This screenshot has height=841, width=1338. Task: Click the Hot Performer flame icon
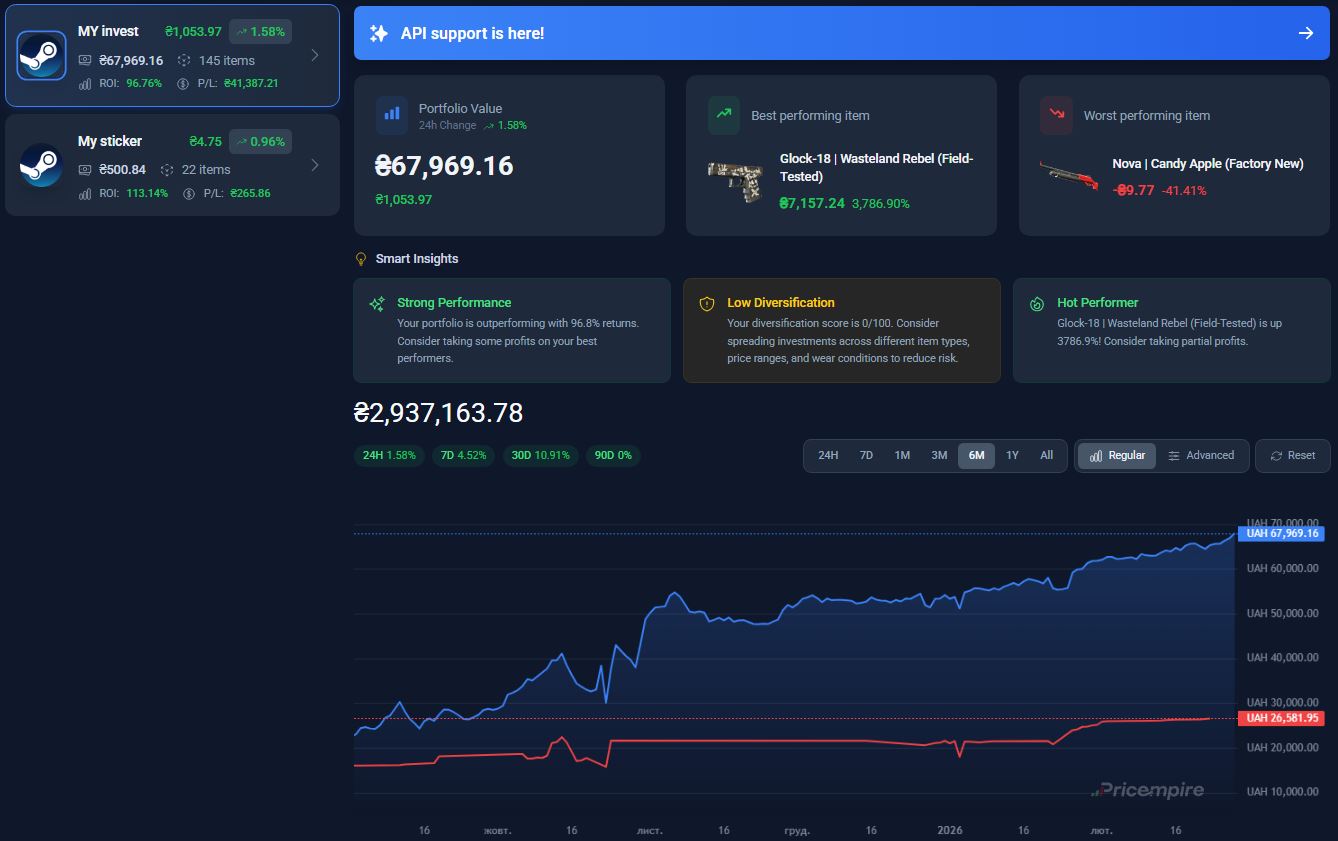pos(1037,303)
